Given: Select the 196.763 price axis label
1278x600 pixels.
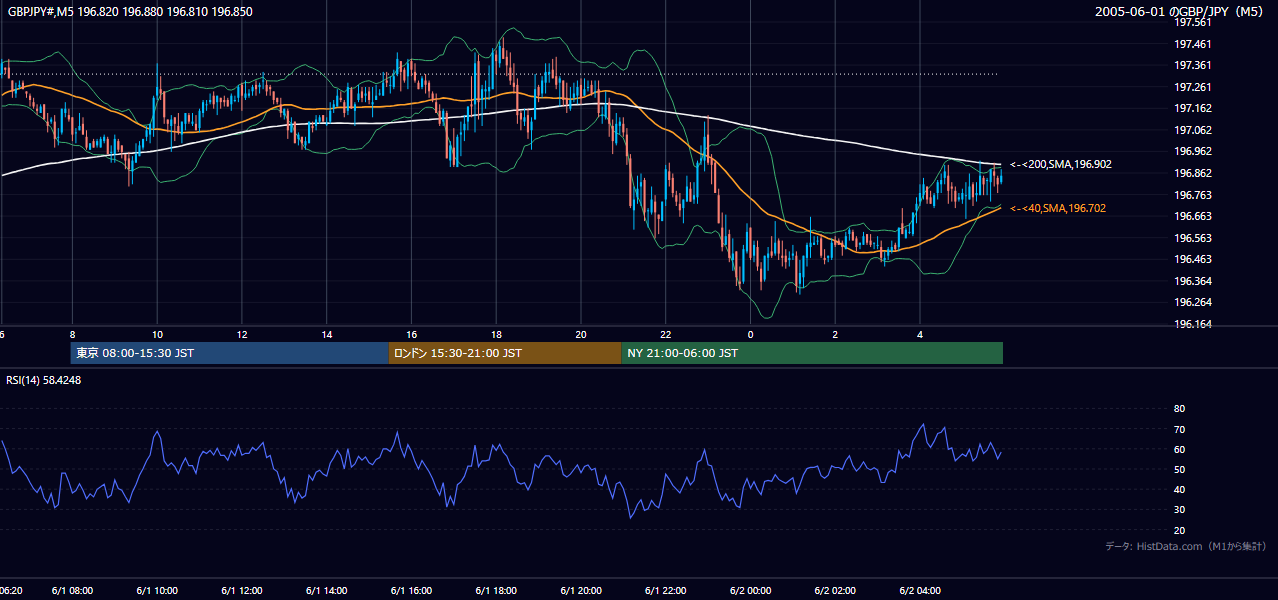Looking at the screenshot, I should (1192, 195).
